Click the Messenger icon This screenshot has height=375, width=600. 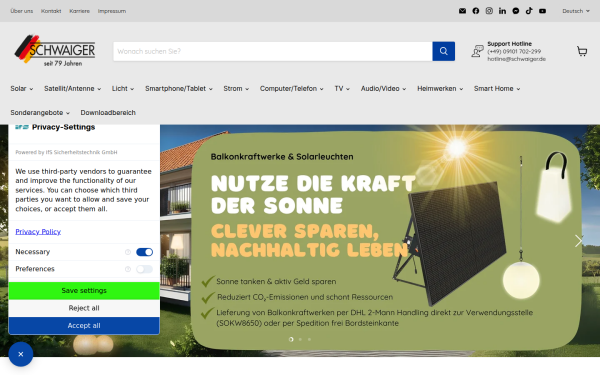(516, 11)
